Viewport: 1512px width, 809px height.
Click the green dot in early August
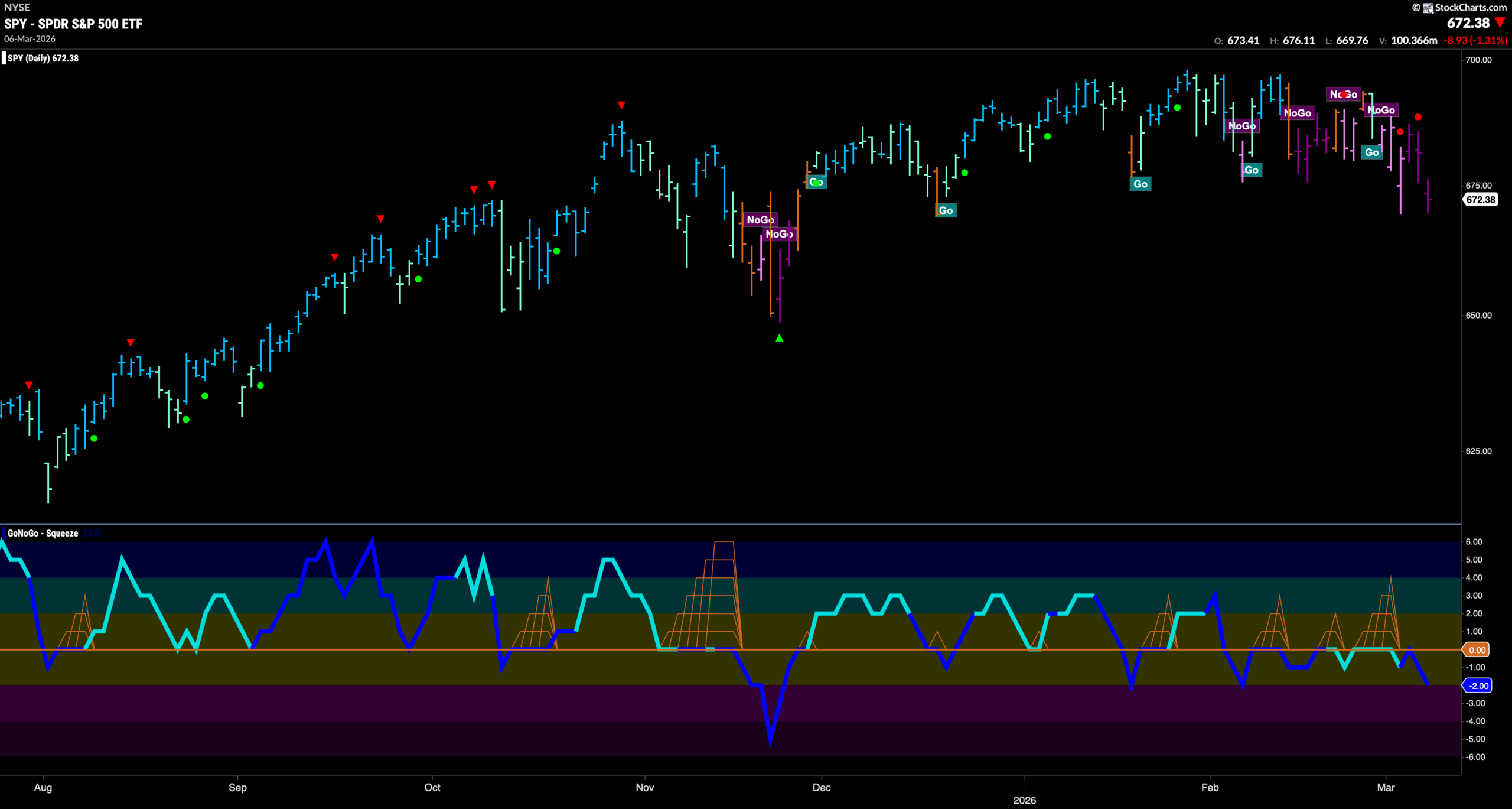tap(94, 438)
